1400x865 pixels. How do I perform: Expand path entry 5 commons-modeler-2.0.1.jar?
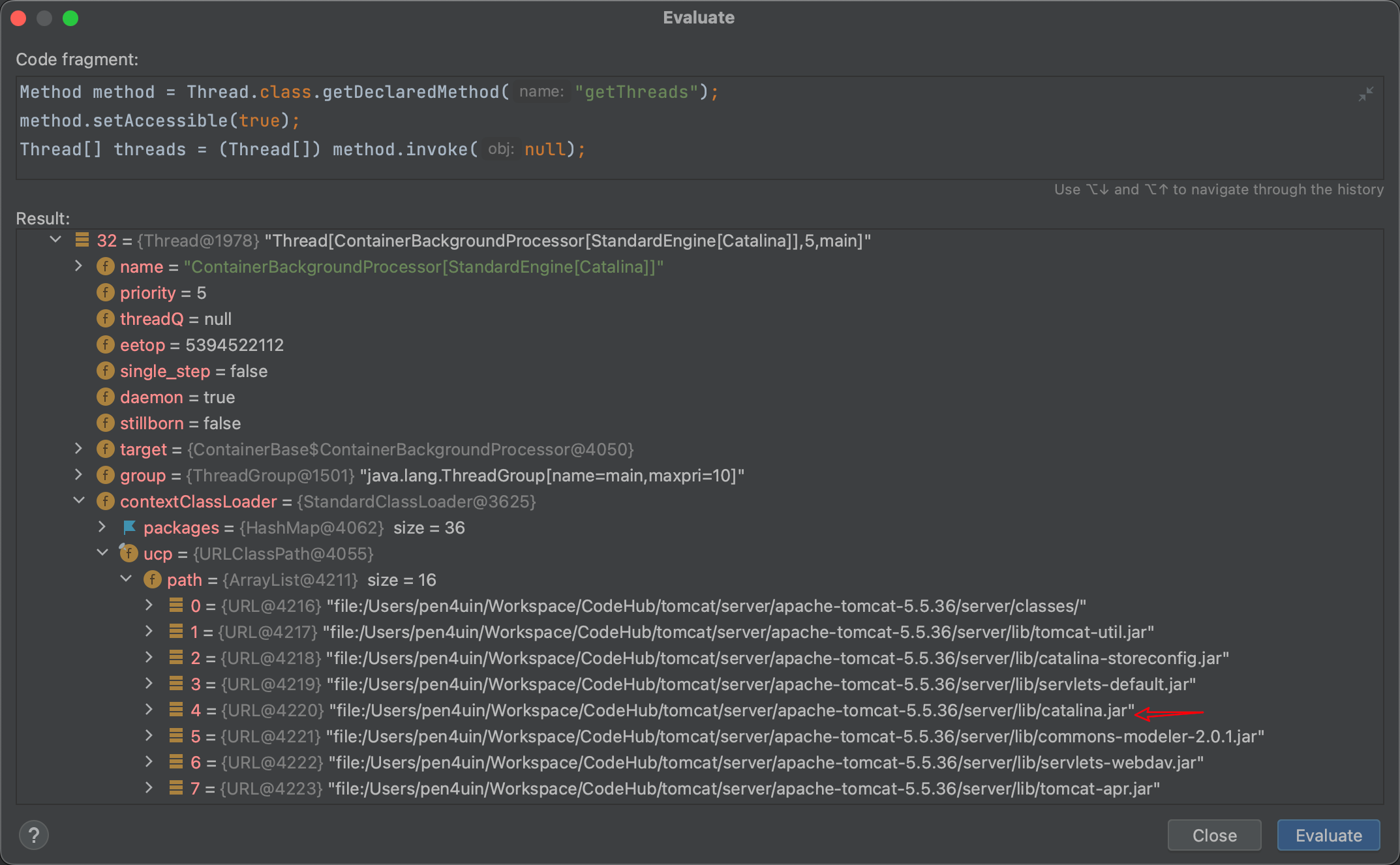pyautogui.click(x=149, y=735)
